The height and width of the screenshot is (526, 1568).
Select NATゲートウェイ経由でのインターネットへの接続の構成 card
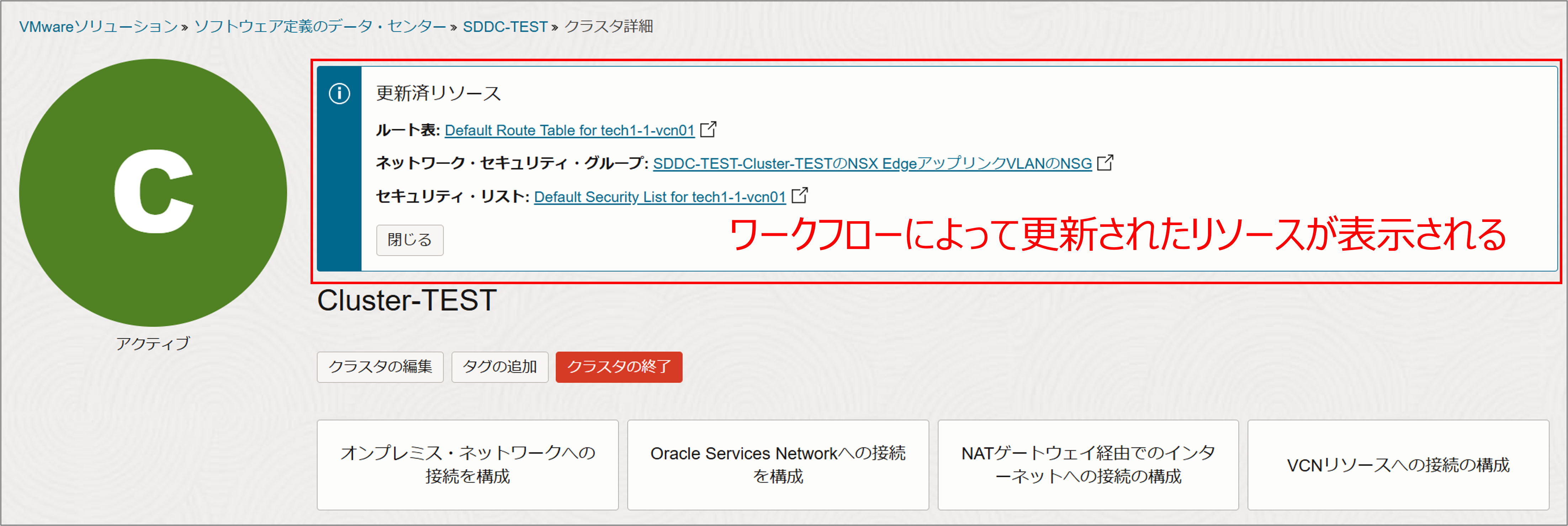coord(1088,464)
